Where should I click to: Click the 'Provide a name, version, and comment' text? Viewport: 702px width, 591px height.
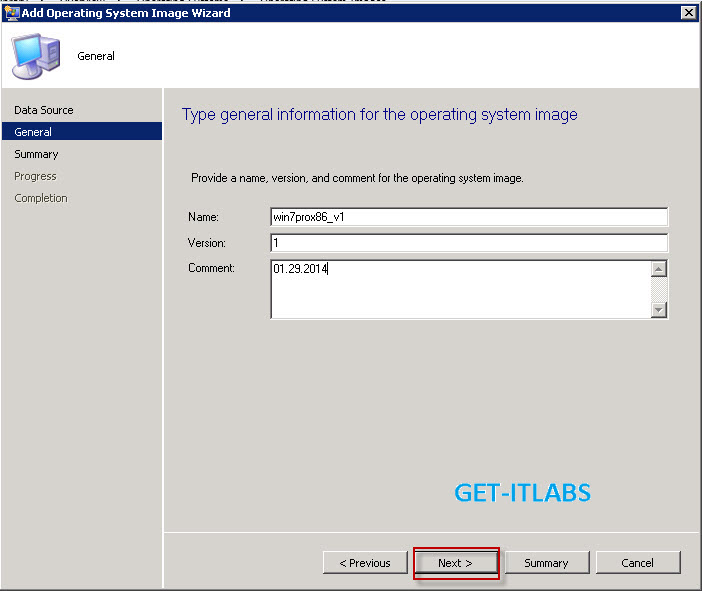357,178
